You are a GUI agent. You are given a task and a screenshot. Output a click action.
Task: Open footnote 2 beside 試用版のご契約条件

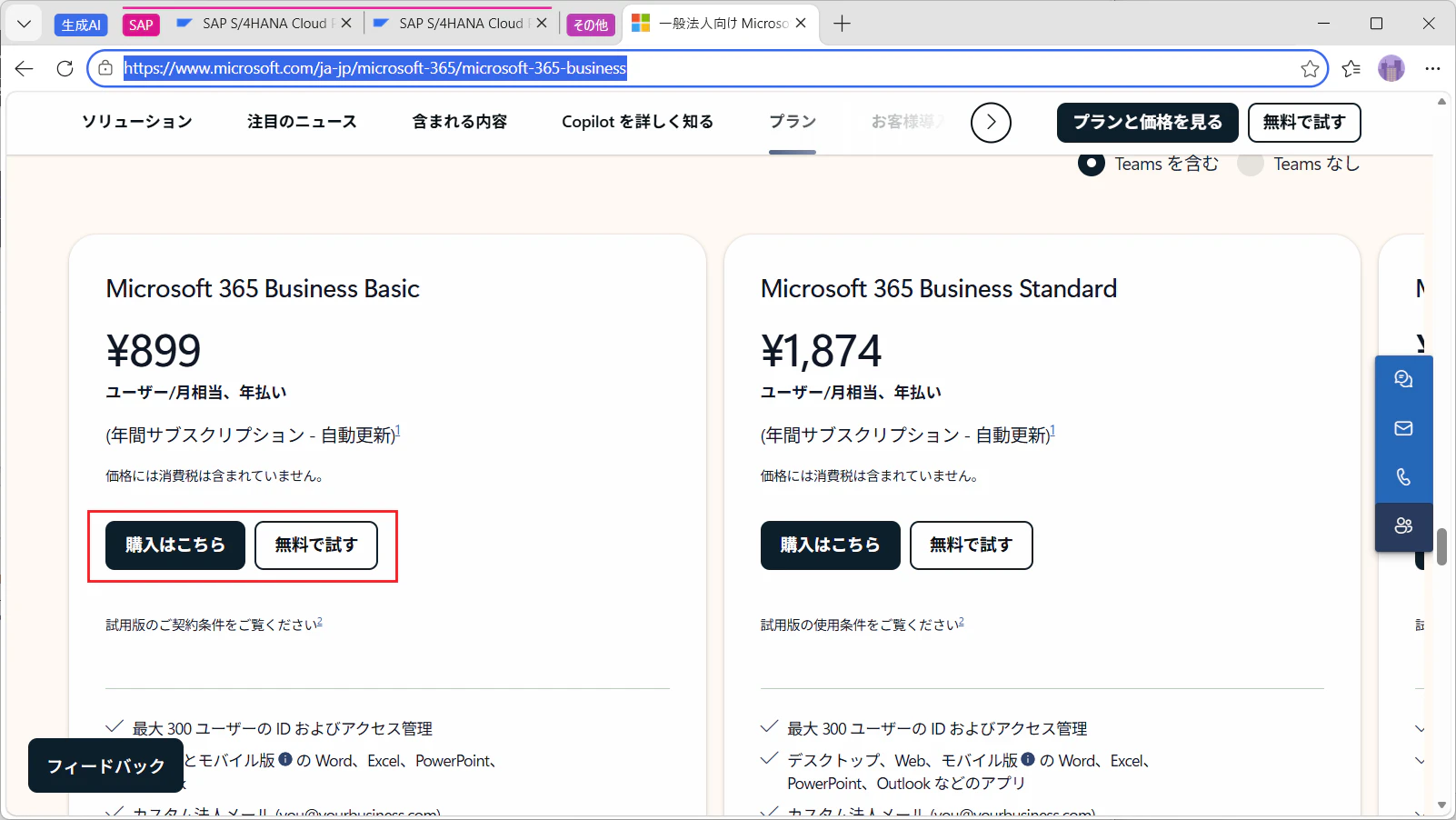click(320, 622)
